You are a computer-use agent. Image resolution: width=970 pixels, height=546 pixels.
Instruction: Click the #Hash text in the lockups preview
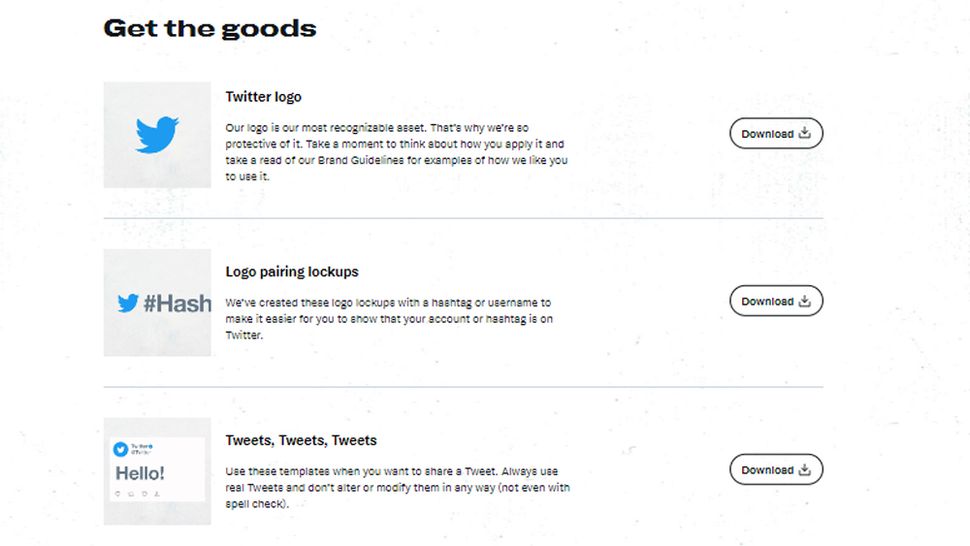click(x=177, y=303)
